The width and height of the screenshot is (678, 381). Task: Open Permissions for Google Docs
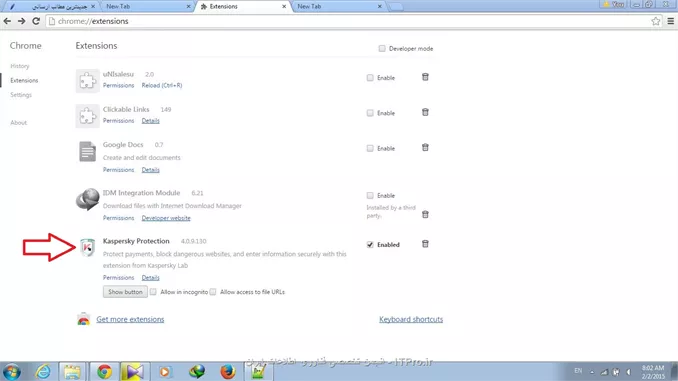click(118, 170)
